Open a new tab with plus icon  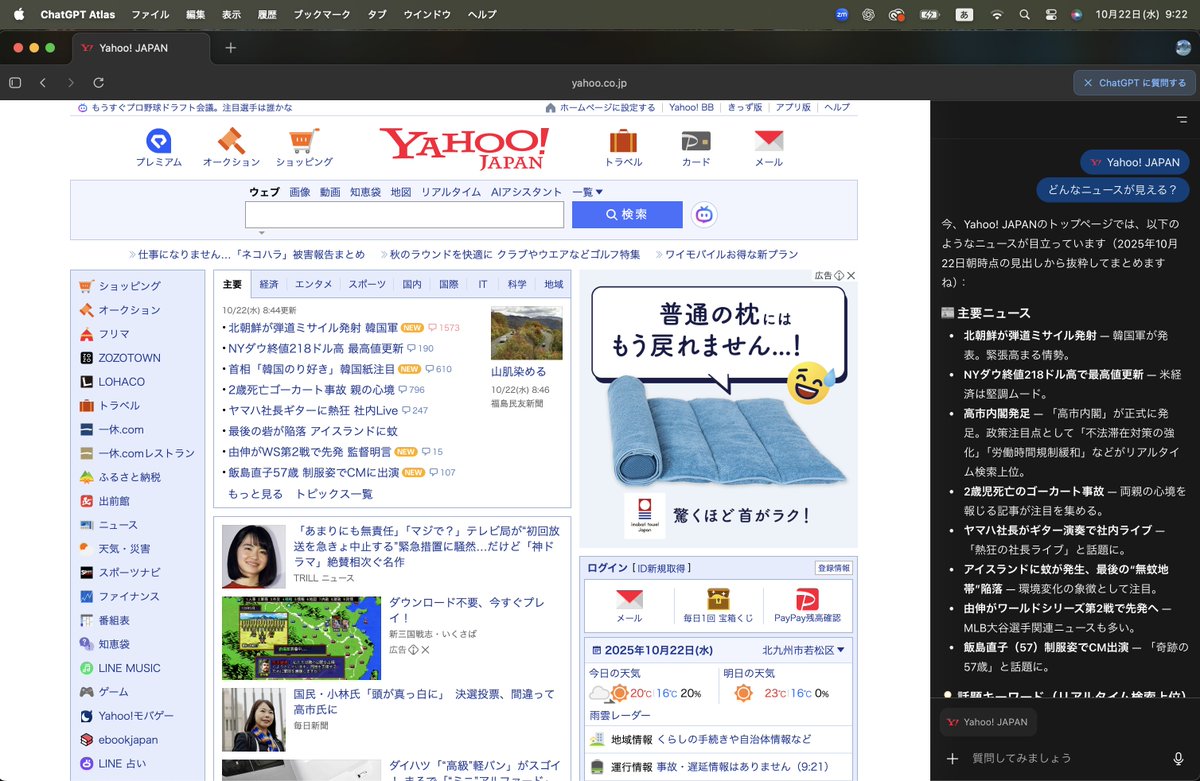230,48
